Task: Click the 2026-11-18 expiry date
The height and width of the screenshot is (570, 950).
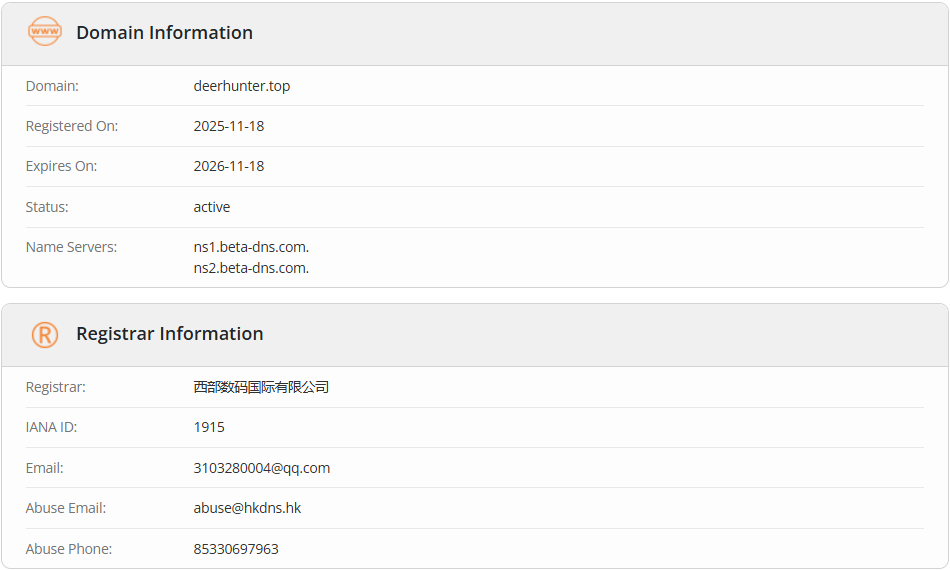Action: 229,166
